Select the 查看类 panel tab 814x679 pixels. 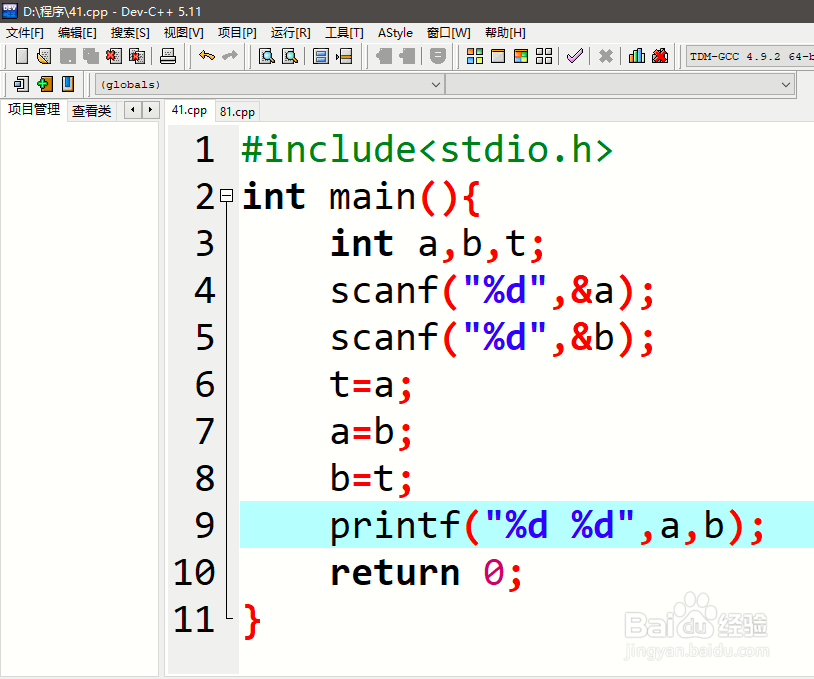(x=91, y=111)
